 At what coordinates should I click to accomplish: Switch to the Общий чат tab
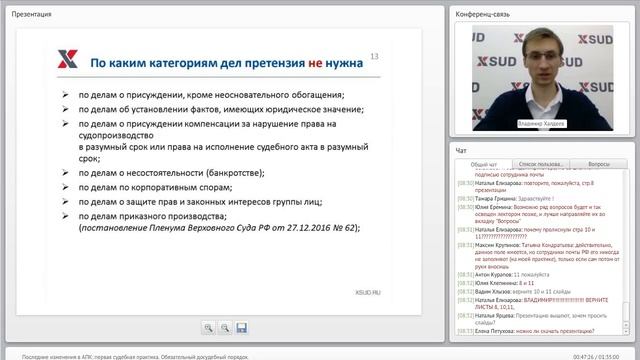click(484, 164)
